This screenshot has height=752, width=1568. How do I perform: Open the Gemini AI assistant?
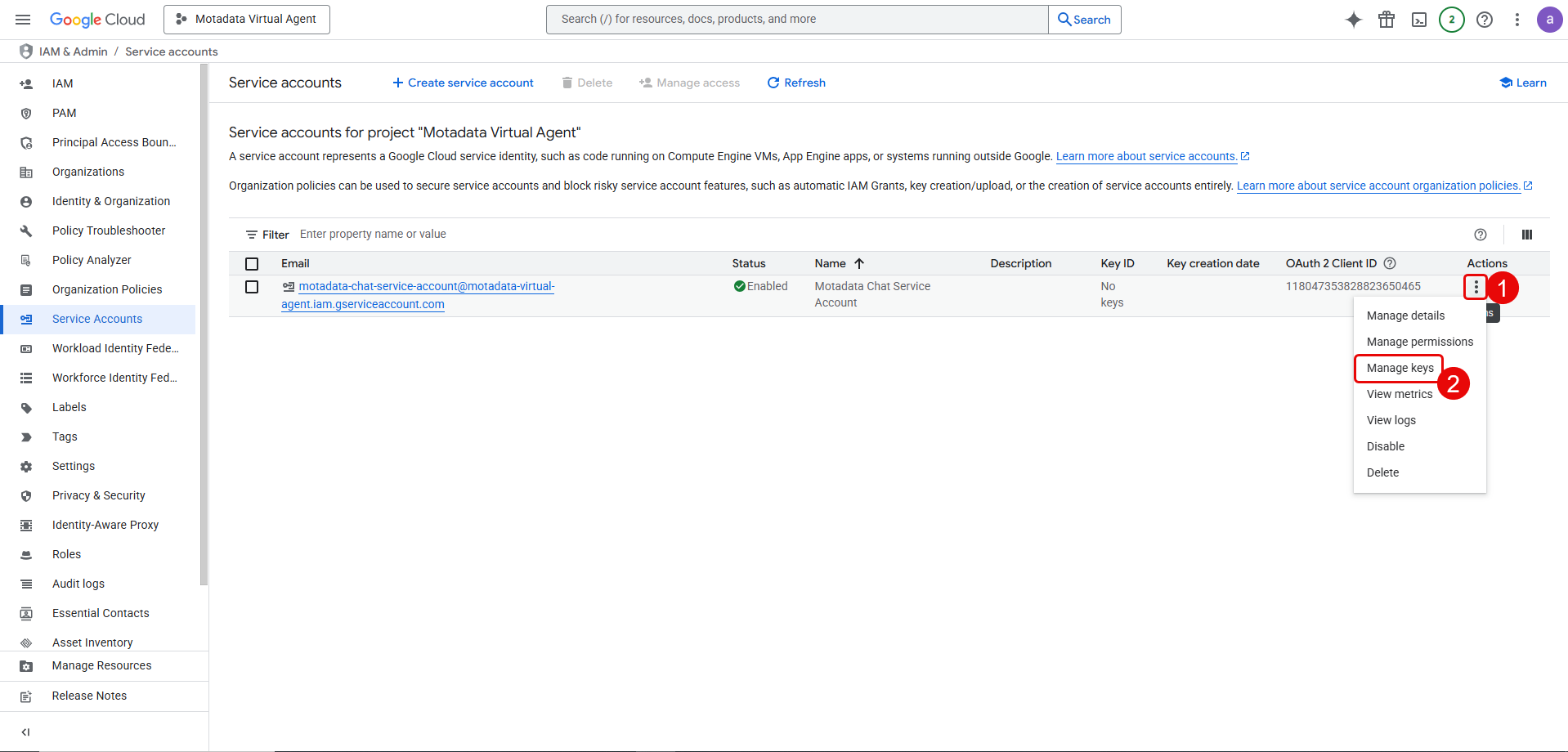click(1353, 19)
